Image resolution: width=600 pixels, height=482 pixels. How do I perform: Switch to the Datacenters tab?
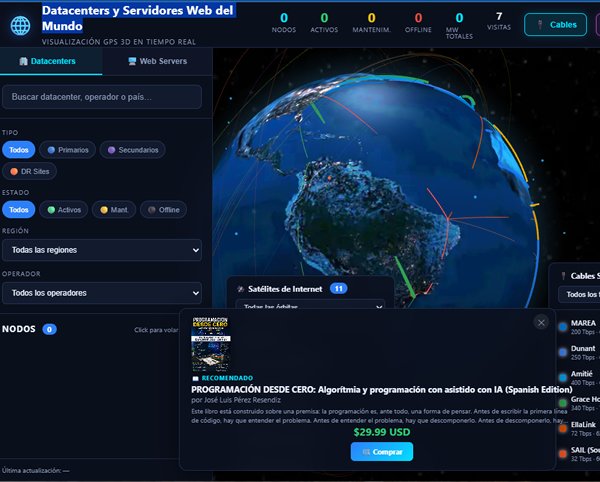pyautogui.click(x=51, y=61)
